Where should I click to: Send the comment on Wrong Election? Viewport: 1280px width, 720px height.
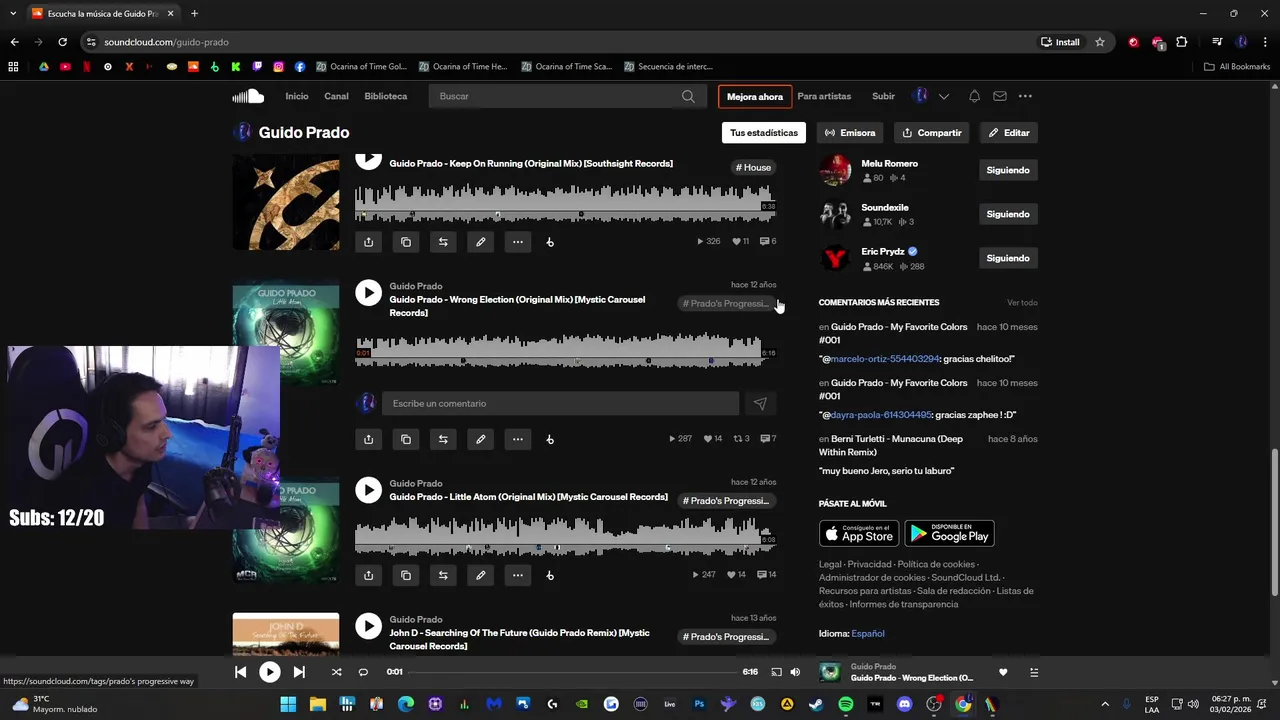(760, 403)
